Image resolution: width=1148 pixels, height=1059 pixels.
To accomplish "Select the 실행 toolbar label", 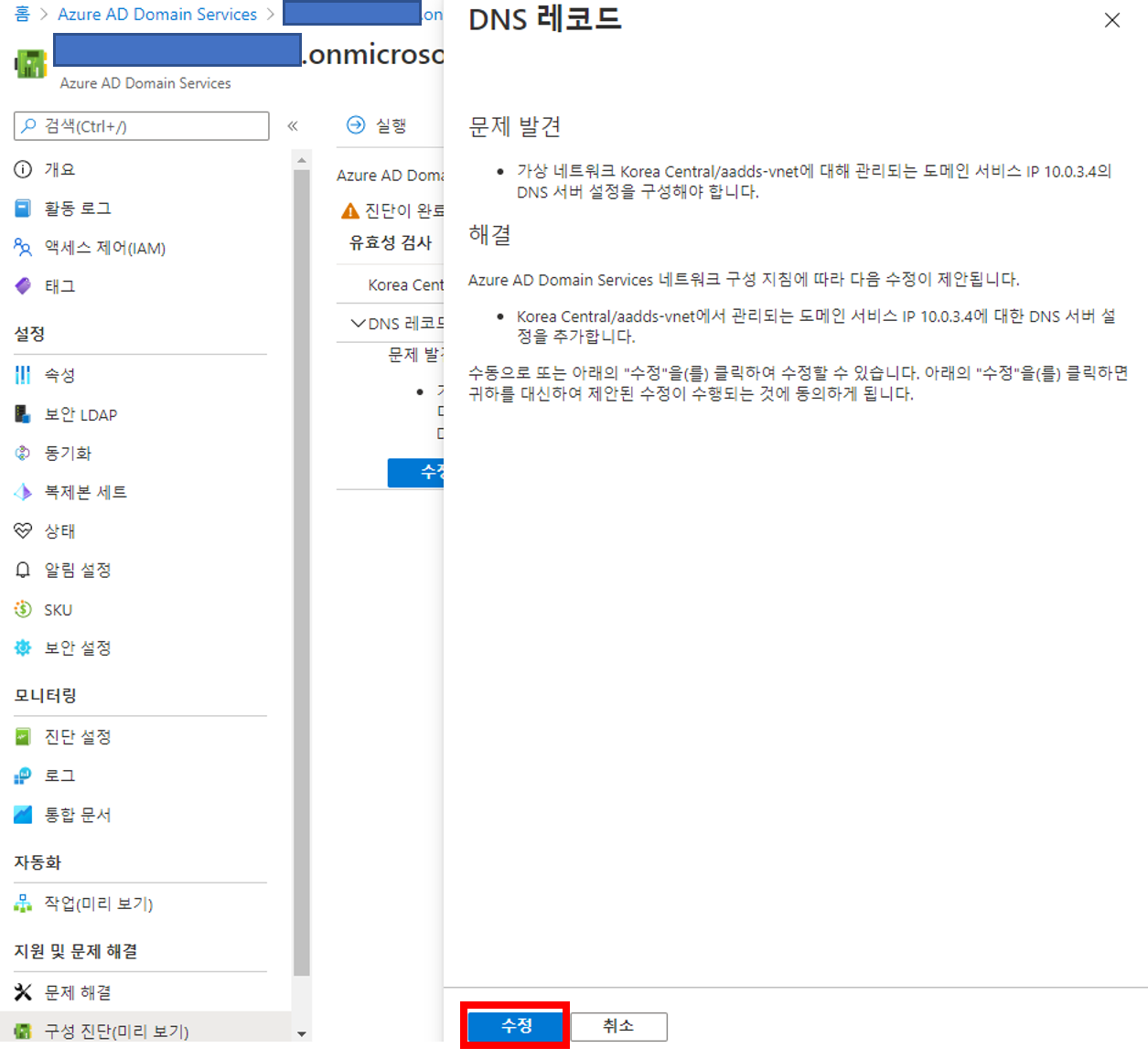I will tap(391, 125).
